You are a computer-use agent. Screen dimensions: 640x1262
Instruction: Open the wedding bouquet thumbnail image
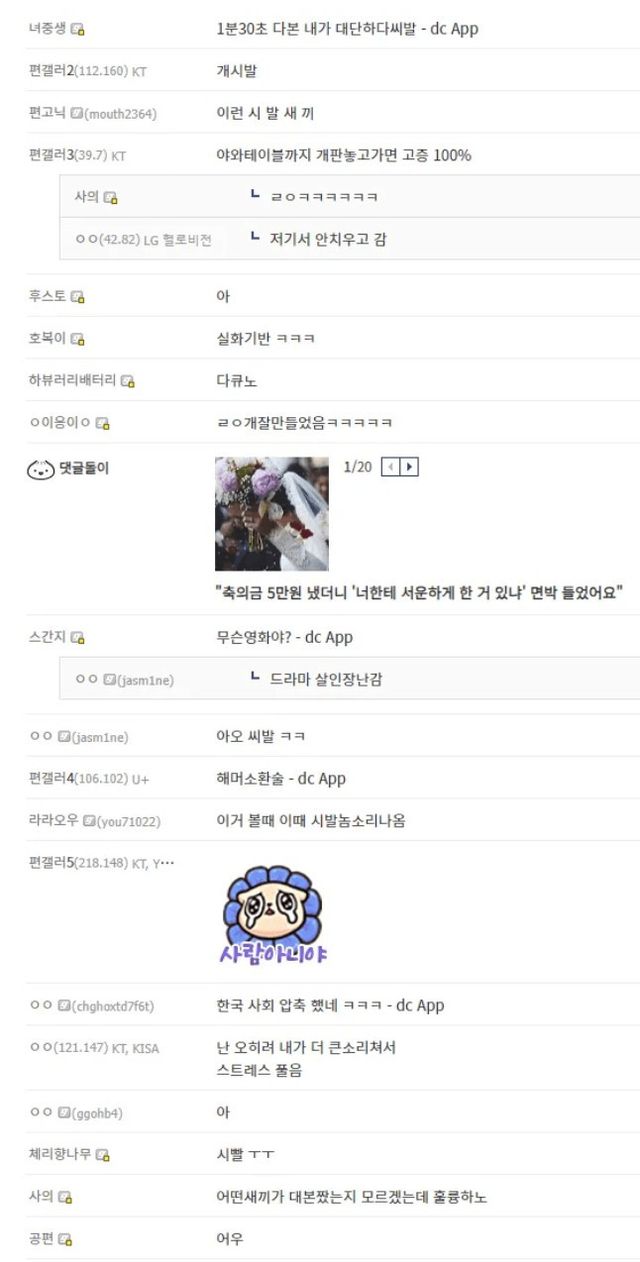click(x=272, y=514)
